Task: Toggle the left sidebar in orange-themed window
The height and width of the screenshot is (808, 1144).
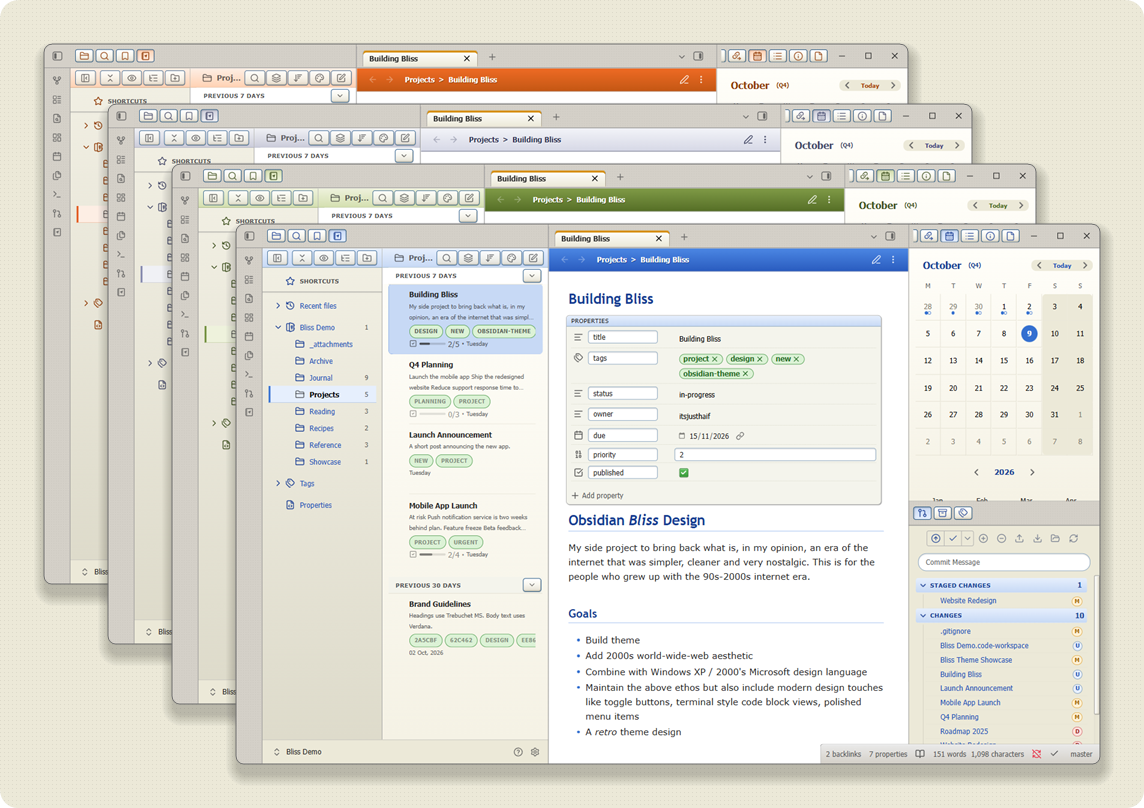Action: (58, 55)
